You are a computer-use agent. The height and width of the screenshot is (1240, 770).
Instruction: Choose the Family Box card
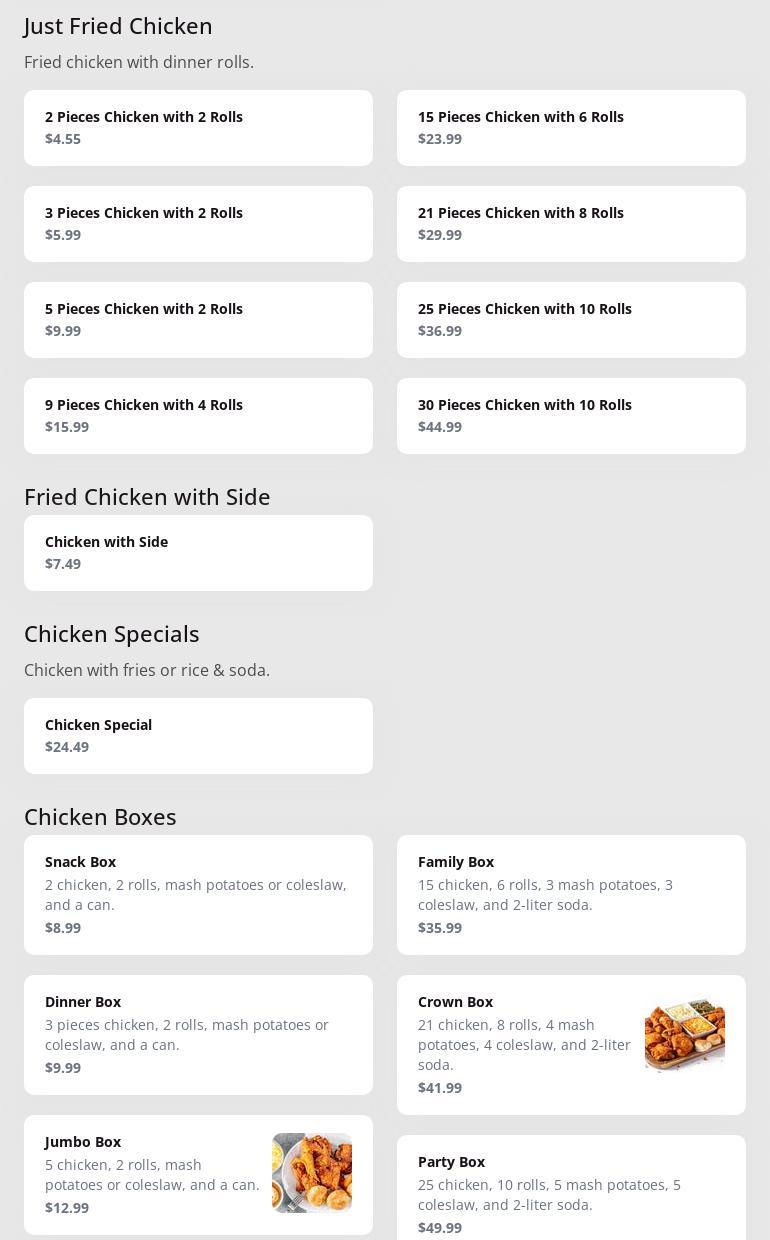[x=571, y=895]
